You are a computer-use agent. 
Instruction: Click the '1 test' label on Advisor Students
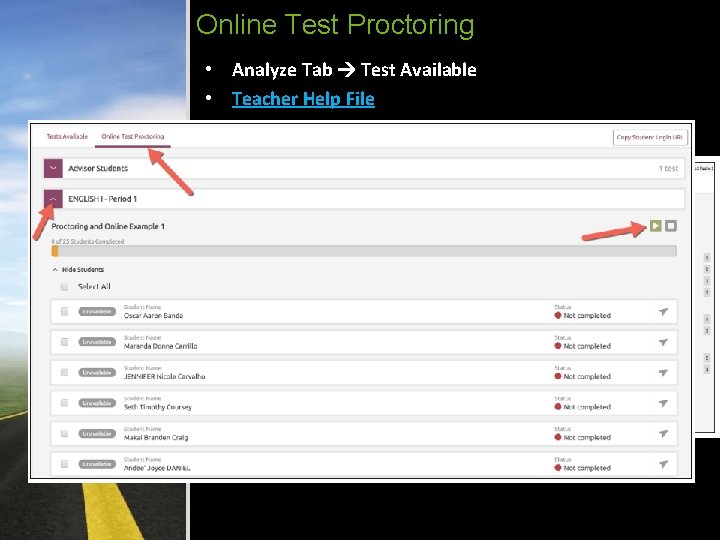pos(668,169)
